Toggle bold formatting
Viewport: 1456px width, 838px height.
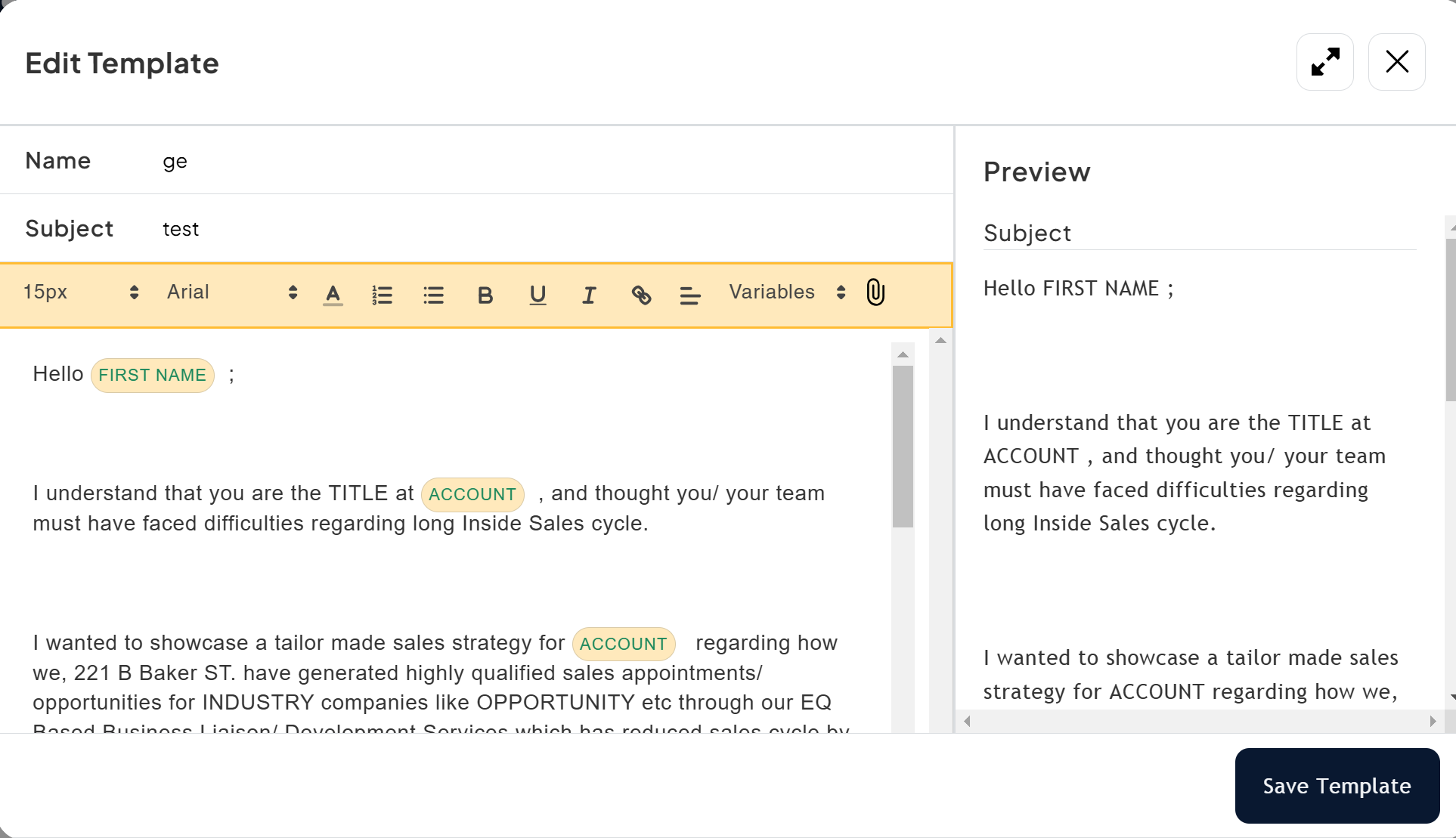485,295
